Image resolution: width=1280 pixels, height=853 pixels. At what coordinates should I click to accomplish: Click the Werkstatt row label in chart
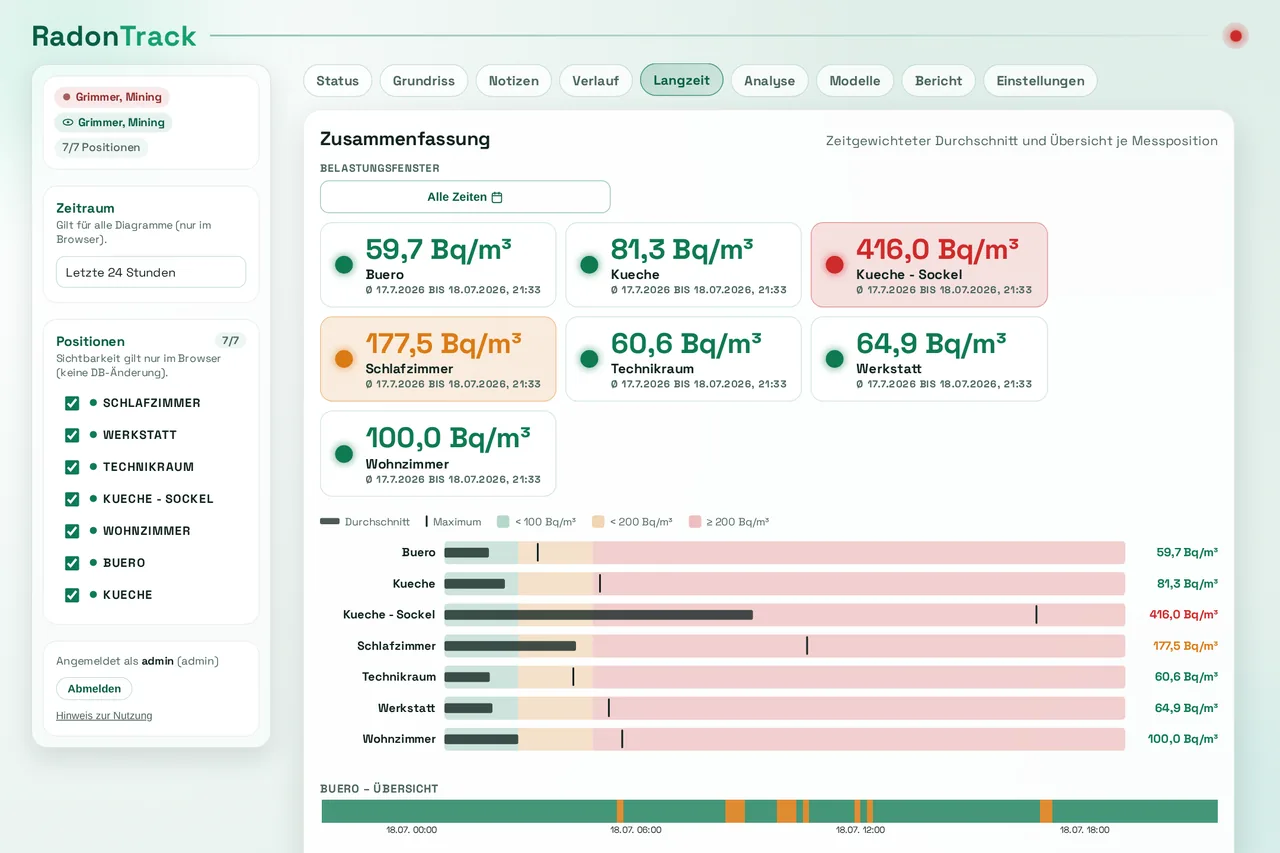pyautogui.click(x=407, y=708)
